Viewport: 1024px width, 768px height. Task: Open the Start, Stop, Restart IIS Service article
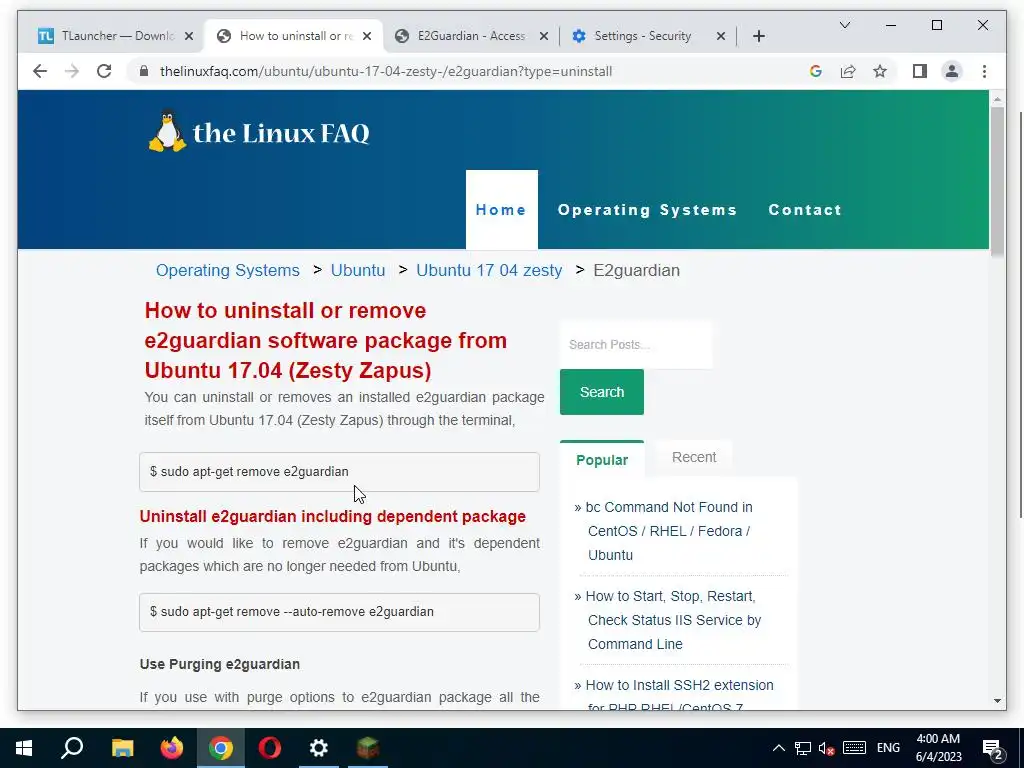(673, 620)
